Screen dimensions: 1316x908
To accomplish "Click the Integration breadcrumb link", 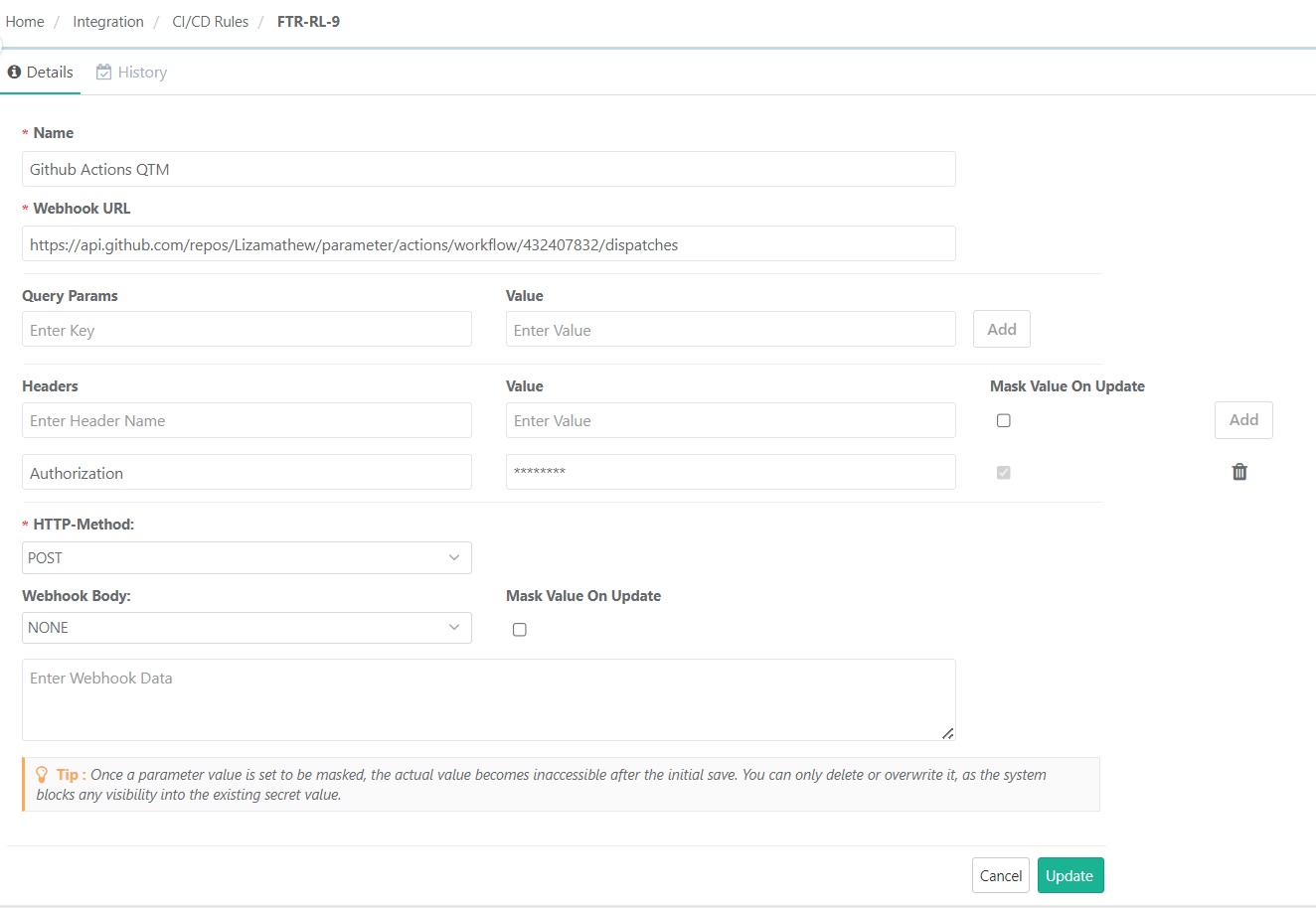I will pos(108,21).
